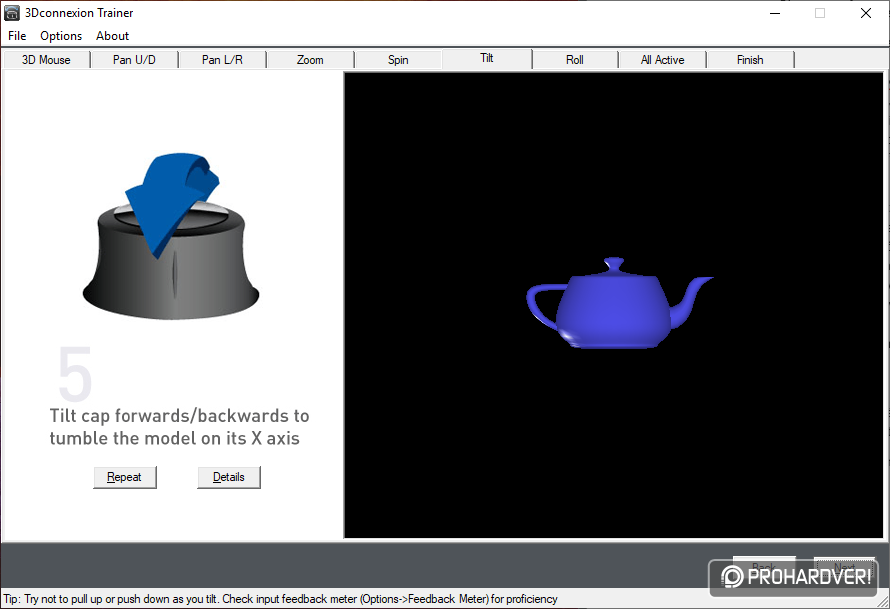
Task: Switch to the 3D Mouse tab
Action: (46, 60)
